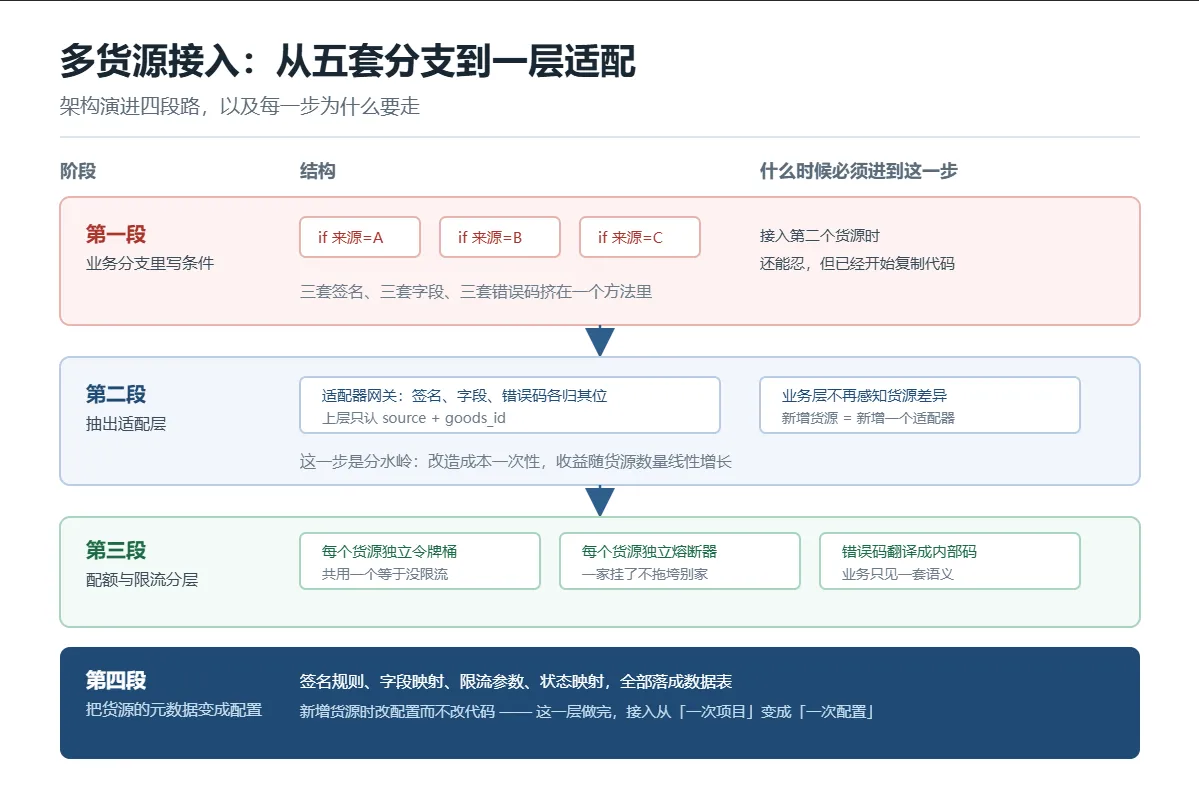Viewport: 1199px width, 799px height.
Task: Select the 第二段 stage heading
Action: click(x=116, y=394)
